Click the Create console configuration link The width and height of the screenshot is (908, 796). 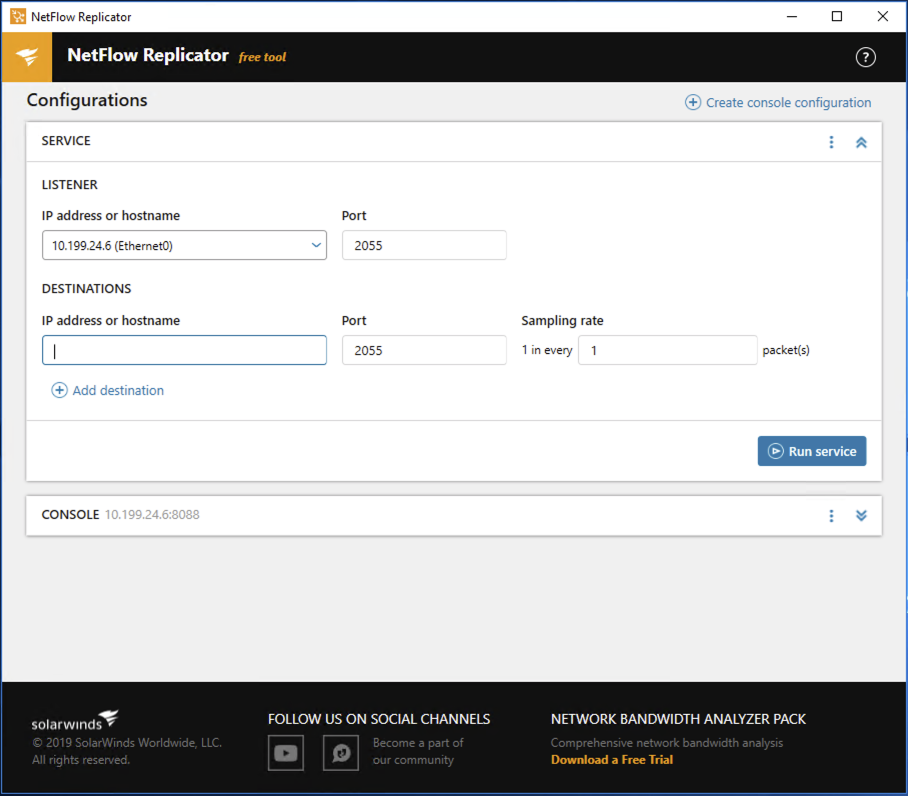tap(778, 102)
